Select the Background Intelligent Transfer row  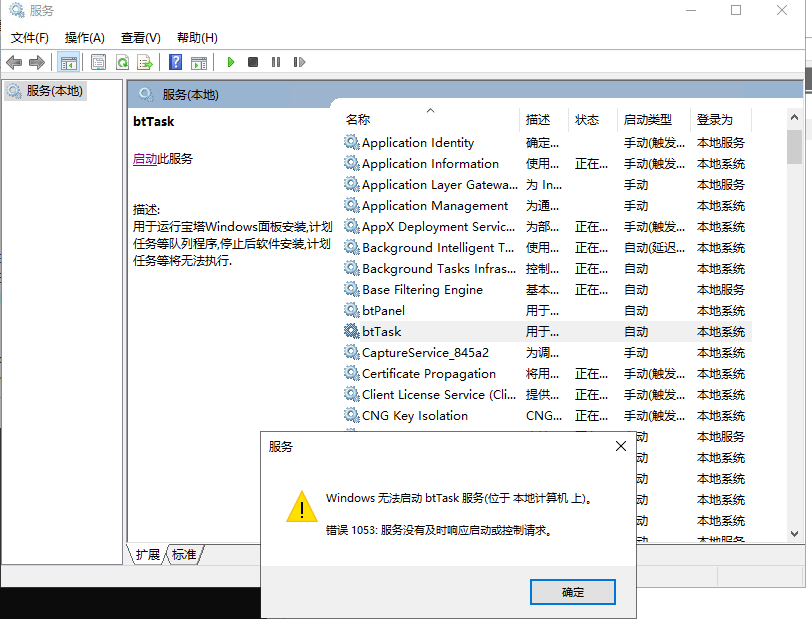pyautogui.click(x=546, y=248)
